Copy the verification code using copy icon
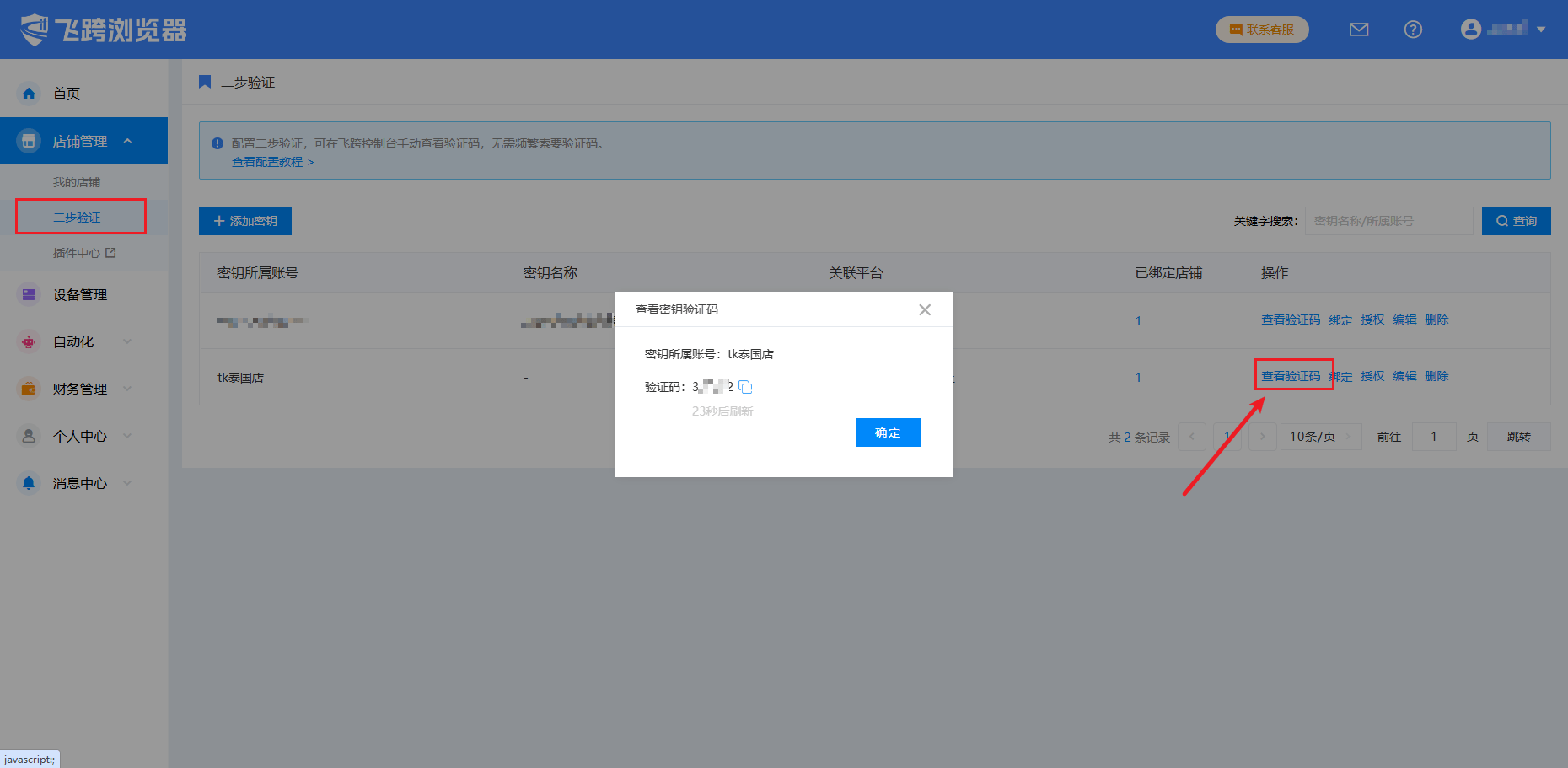 click(745, 387)
